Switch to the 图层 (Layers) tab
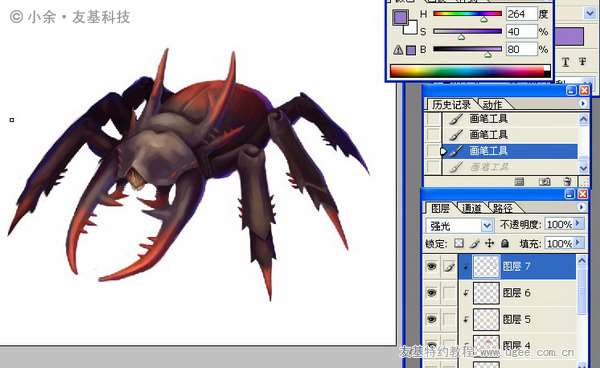 (440, 208)
